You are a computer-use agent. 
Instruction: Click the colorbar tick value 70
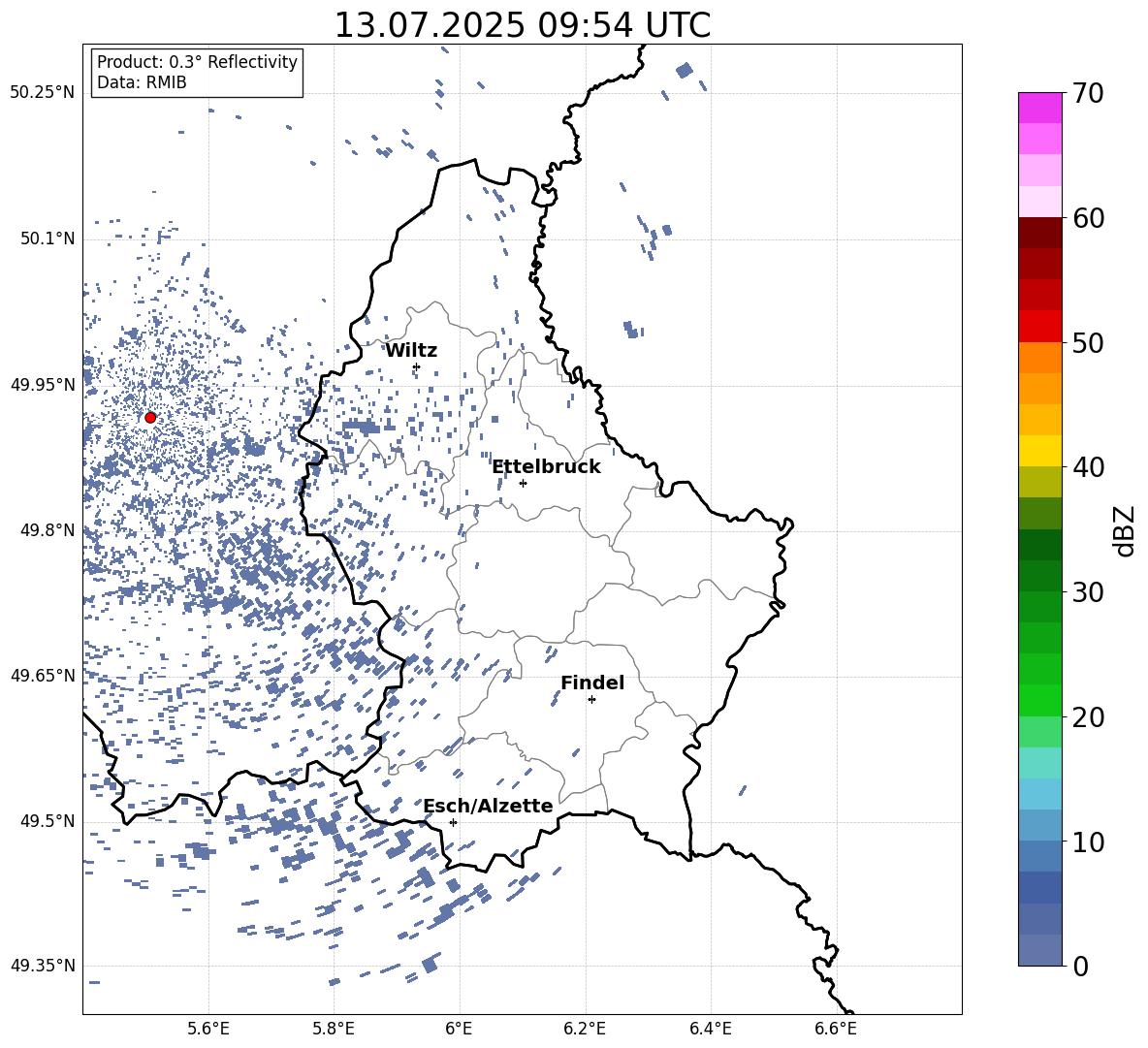tap(1089, 93)
